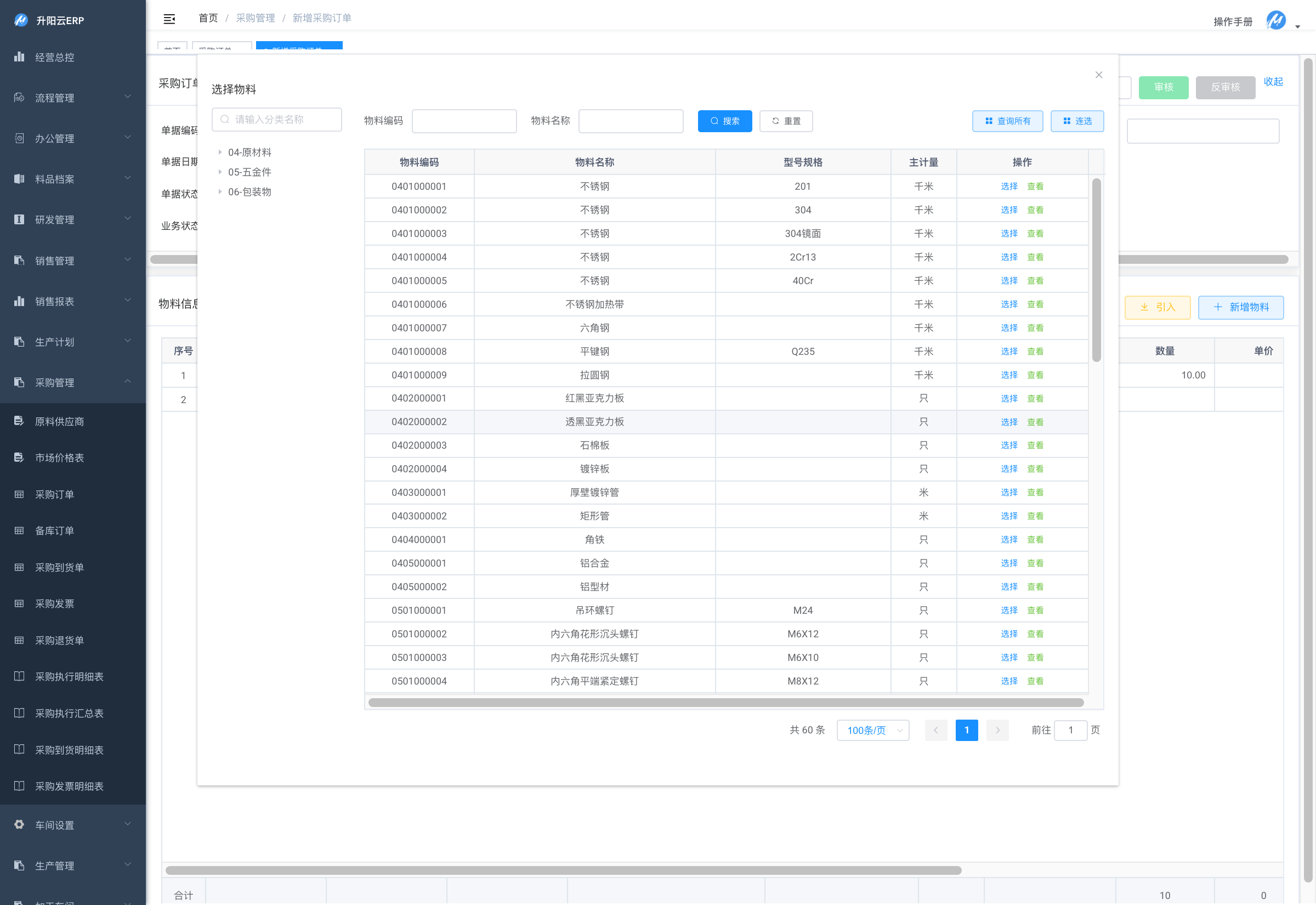Click the sidebar collapse hamburger icon
This screenshot has height=905, width=1316.
point(169,19)
